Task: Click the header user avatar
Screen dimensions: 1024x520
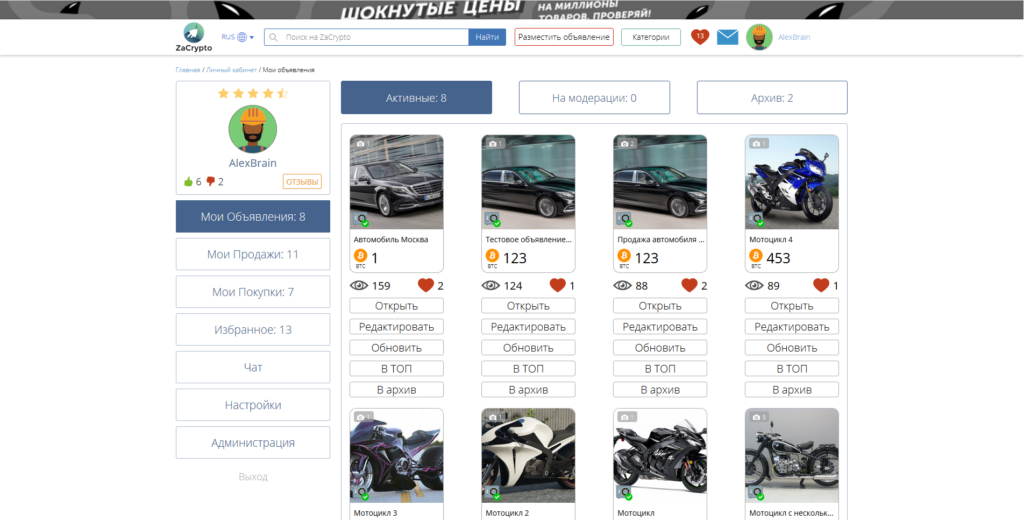Action: tap(759, 37)
